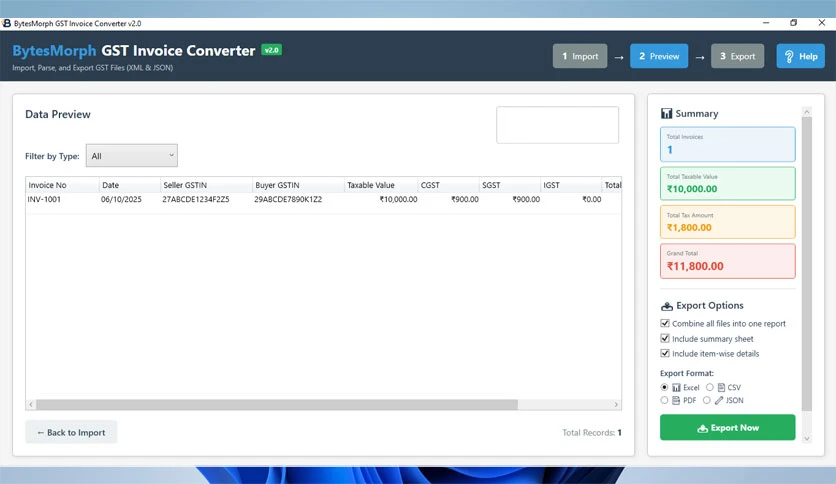Select Excel export format radio
Image resolution: width=836 pixels, height=484 pixels.
[664, 388]
